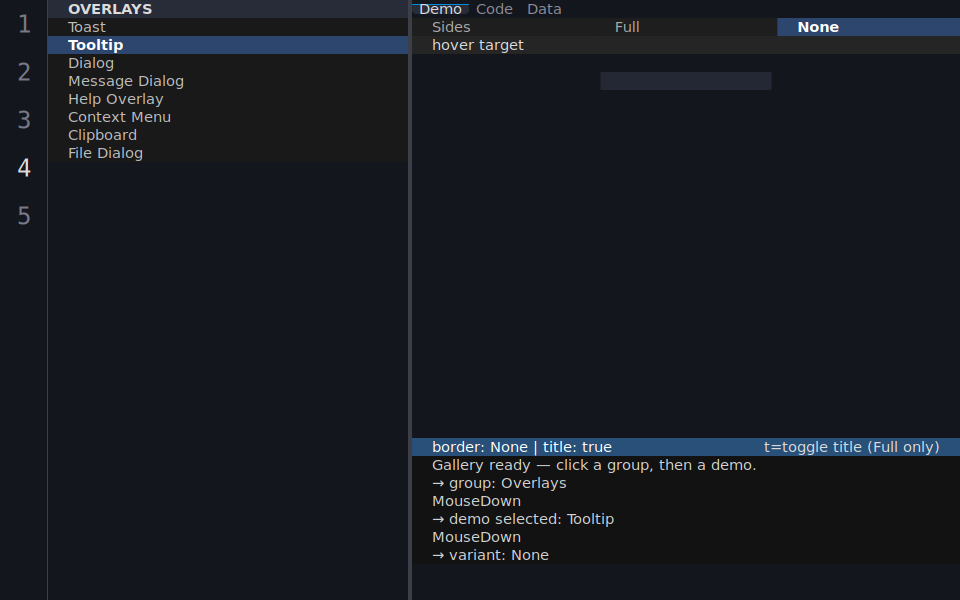
Task: Open the Data tab
Action: [x=544, y=9]
